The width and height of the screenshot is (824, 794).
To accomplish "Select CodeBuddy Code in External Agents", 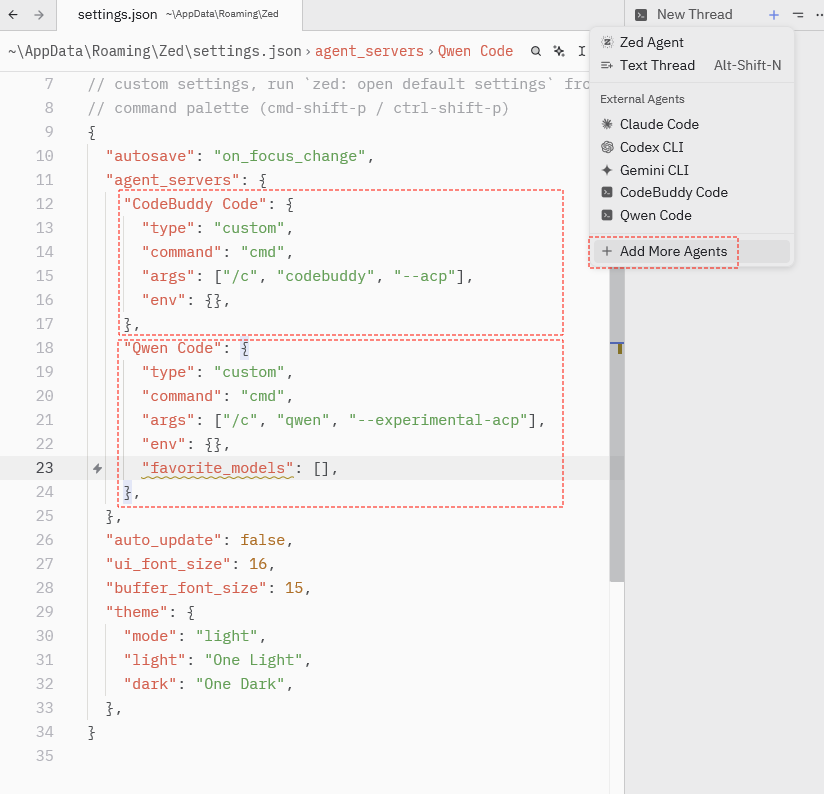I will [692, 192].
